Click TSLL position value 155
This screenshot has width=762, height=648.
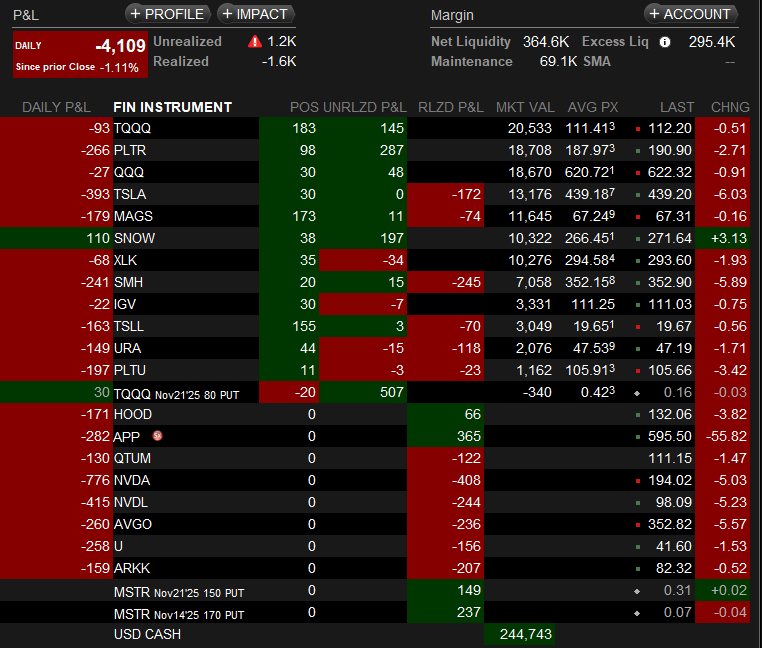tap(304, 326)
